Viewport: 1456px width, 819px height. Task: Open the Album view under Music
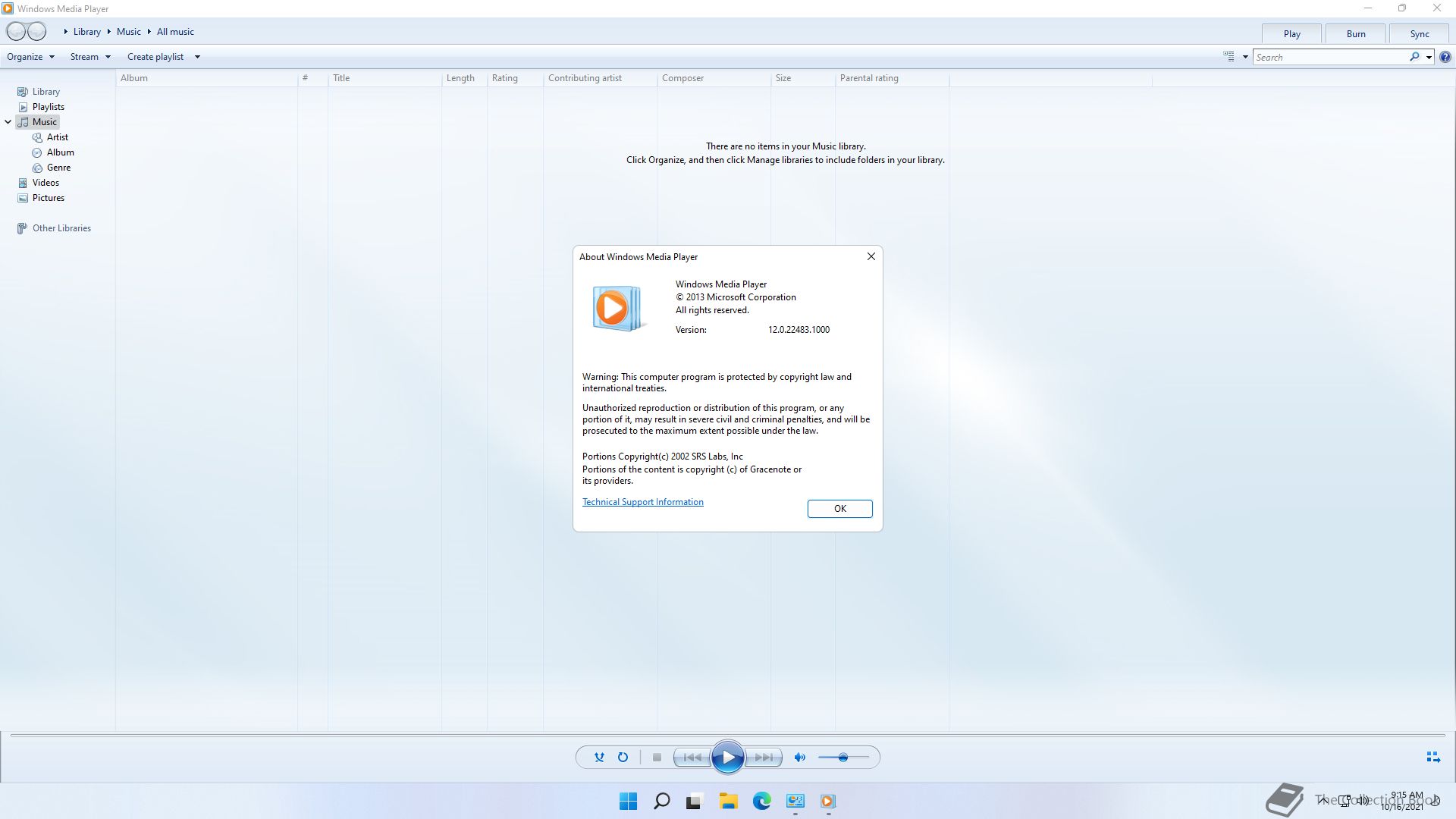tap(60, 152)
